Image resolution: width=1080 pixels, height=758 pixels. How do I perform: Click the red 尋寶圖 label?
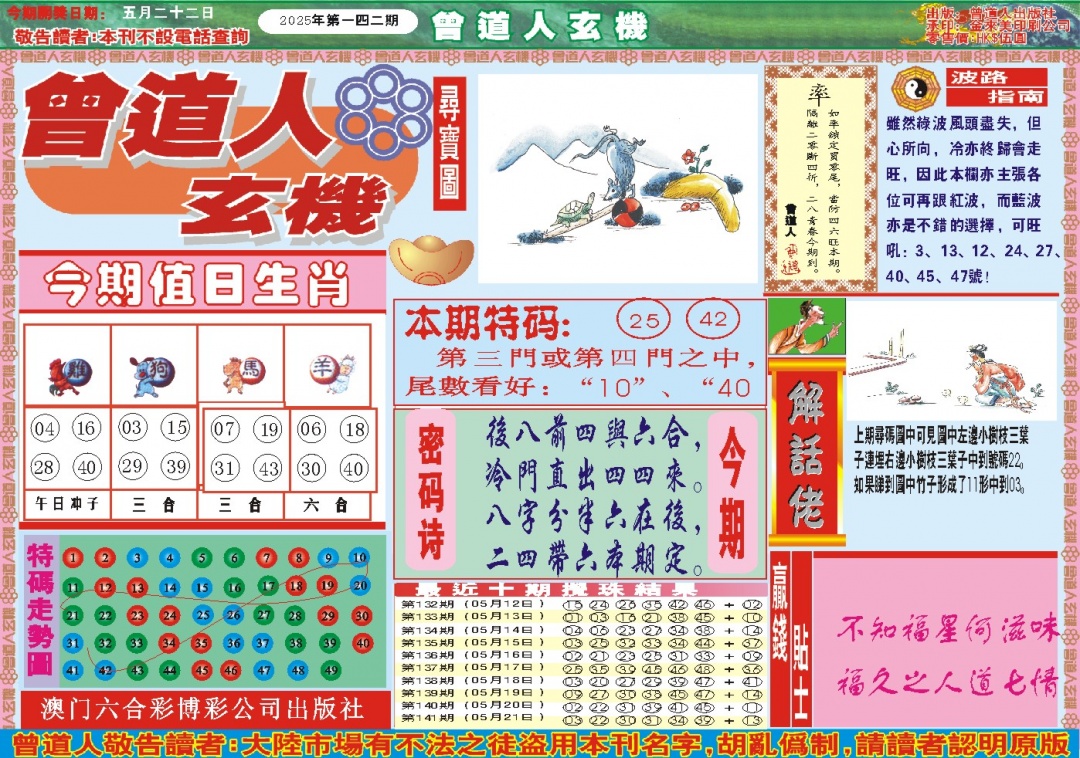(x=450, y=144)
